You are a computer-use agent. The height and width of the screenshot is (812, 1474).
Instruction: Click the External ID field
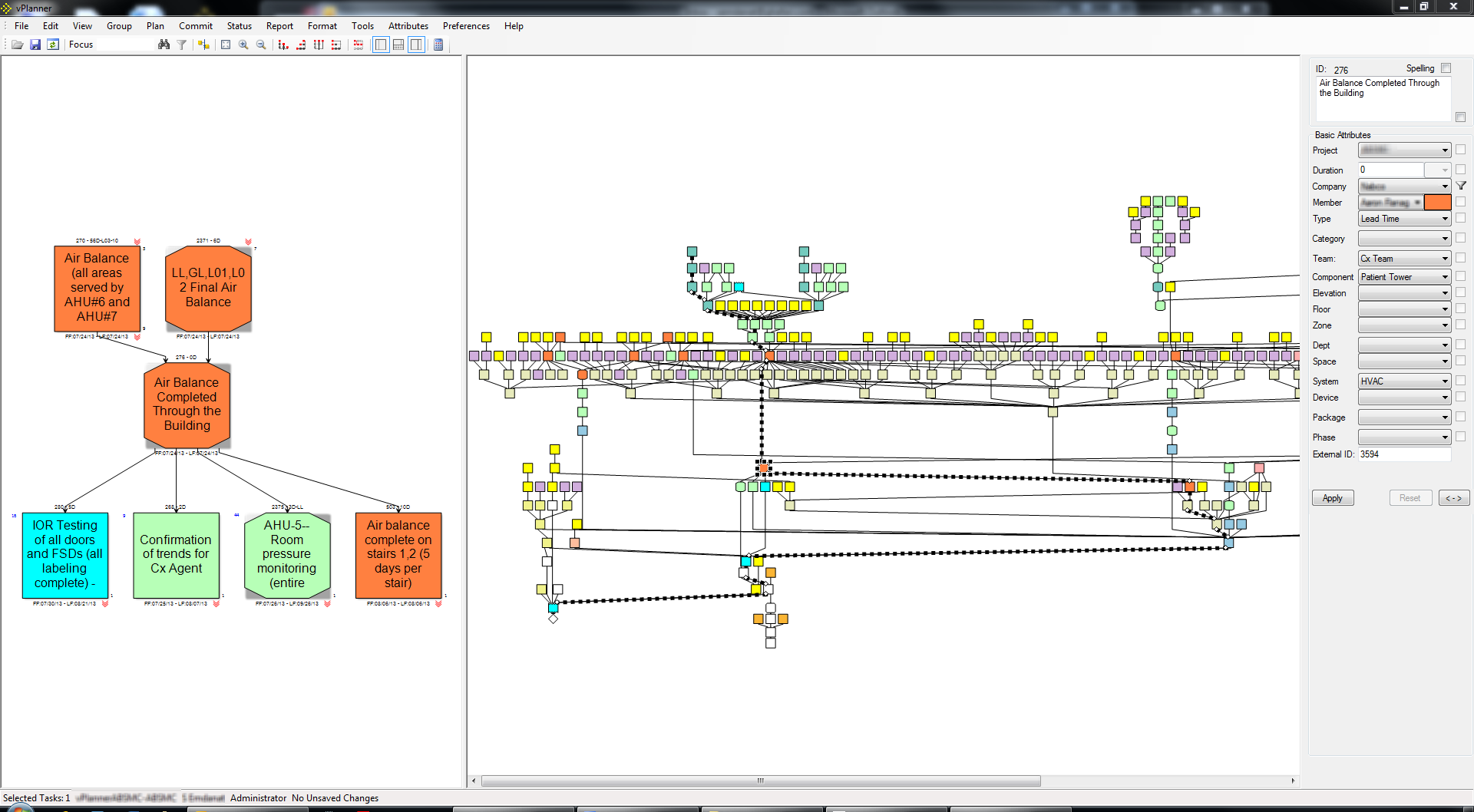pos(1404,454)
